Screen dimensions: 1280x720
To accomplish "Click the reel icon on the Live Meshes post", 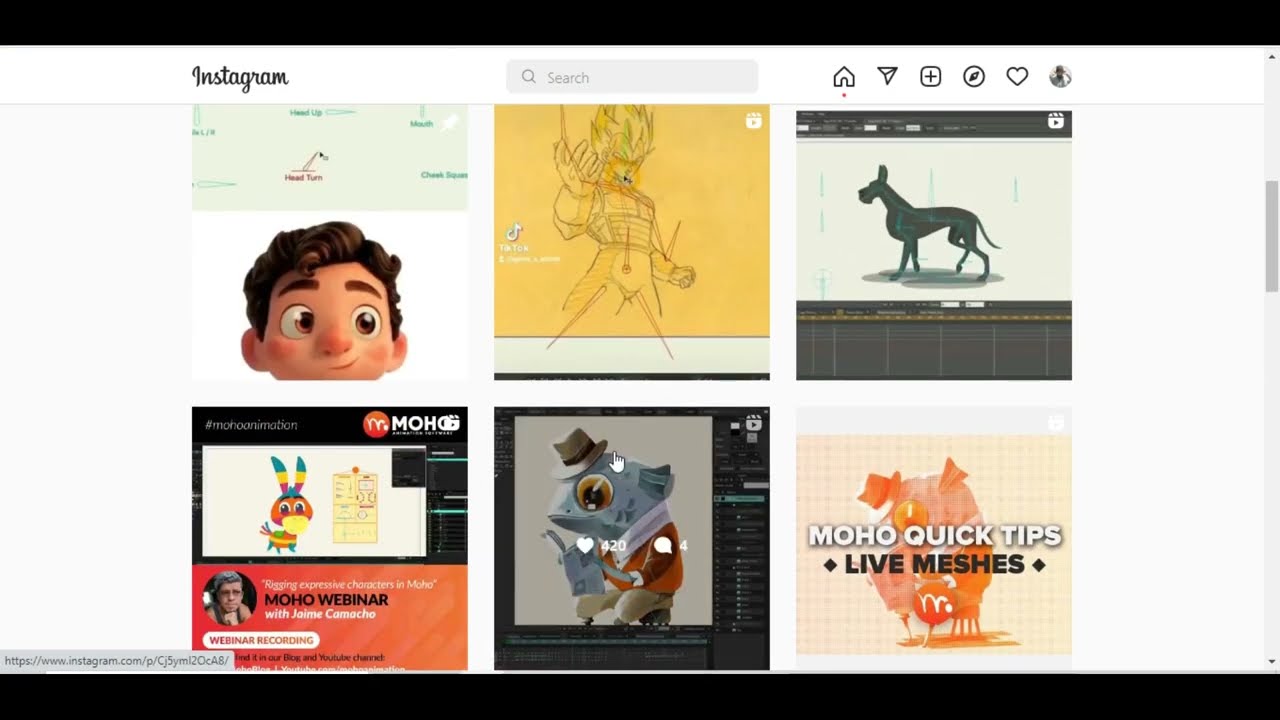I will [1055, 423].
